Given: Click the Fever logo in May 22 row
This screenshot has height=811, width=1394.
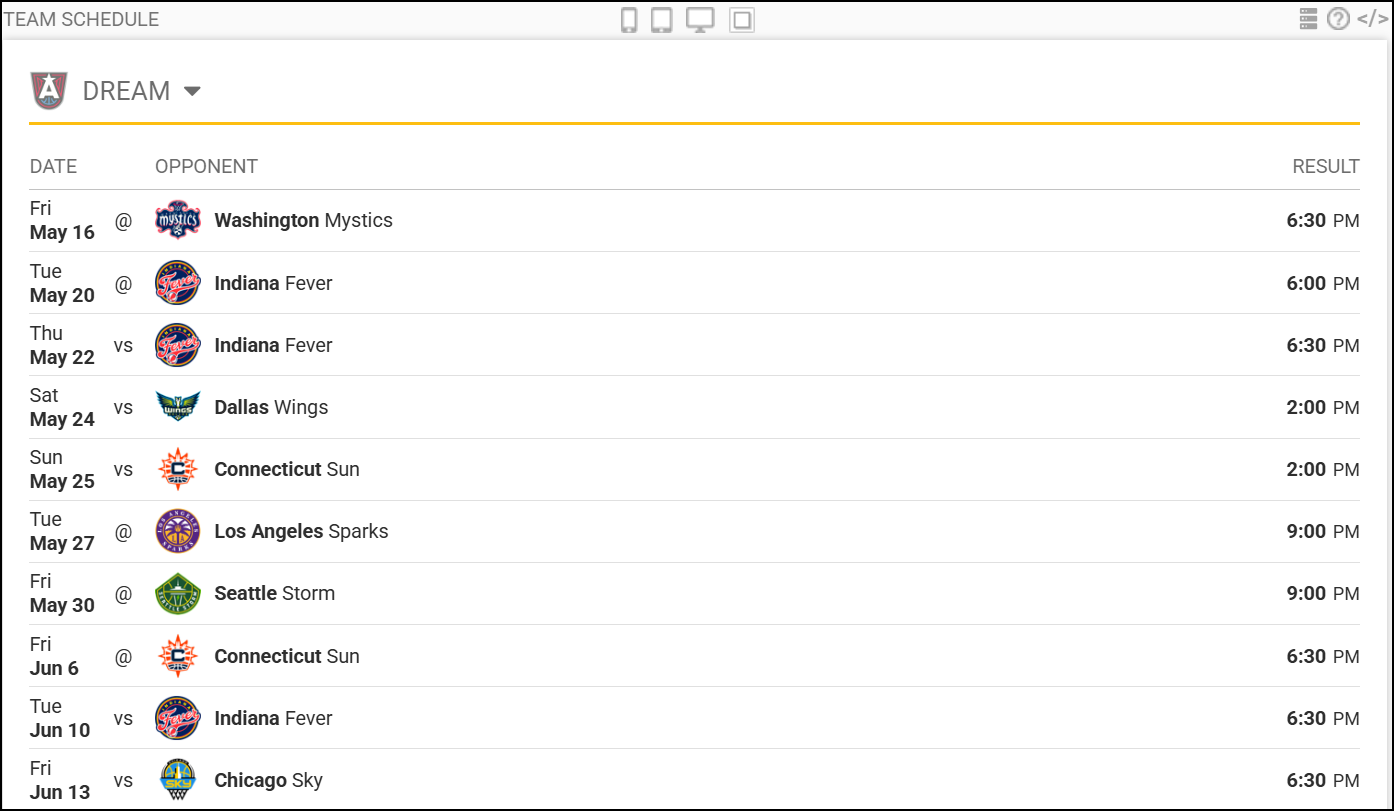Looking at the screenshot, I should (178, 345).
